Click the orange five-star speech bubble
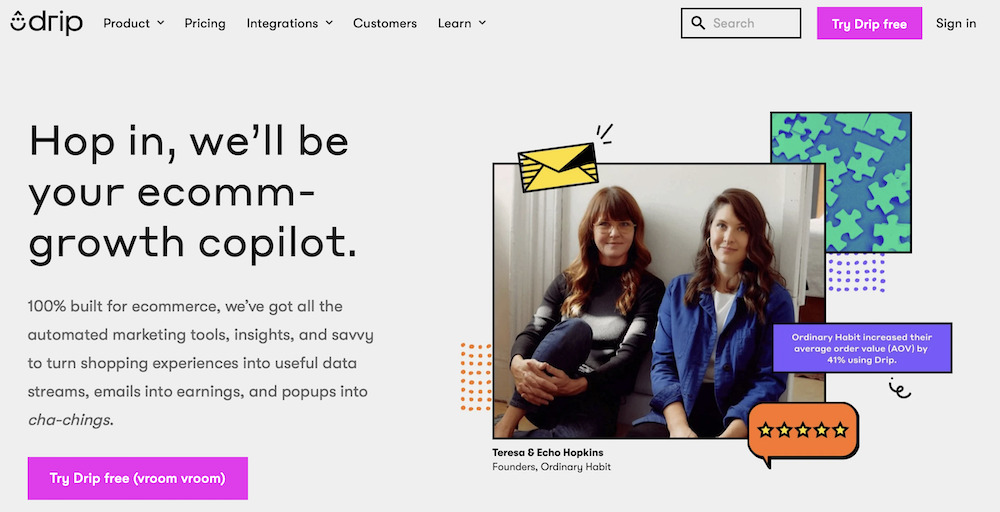Screen dimensions: 1000x512 pyautogui.click(x=803, y=431)
